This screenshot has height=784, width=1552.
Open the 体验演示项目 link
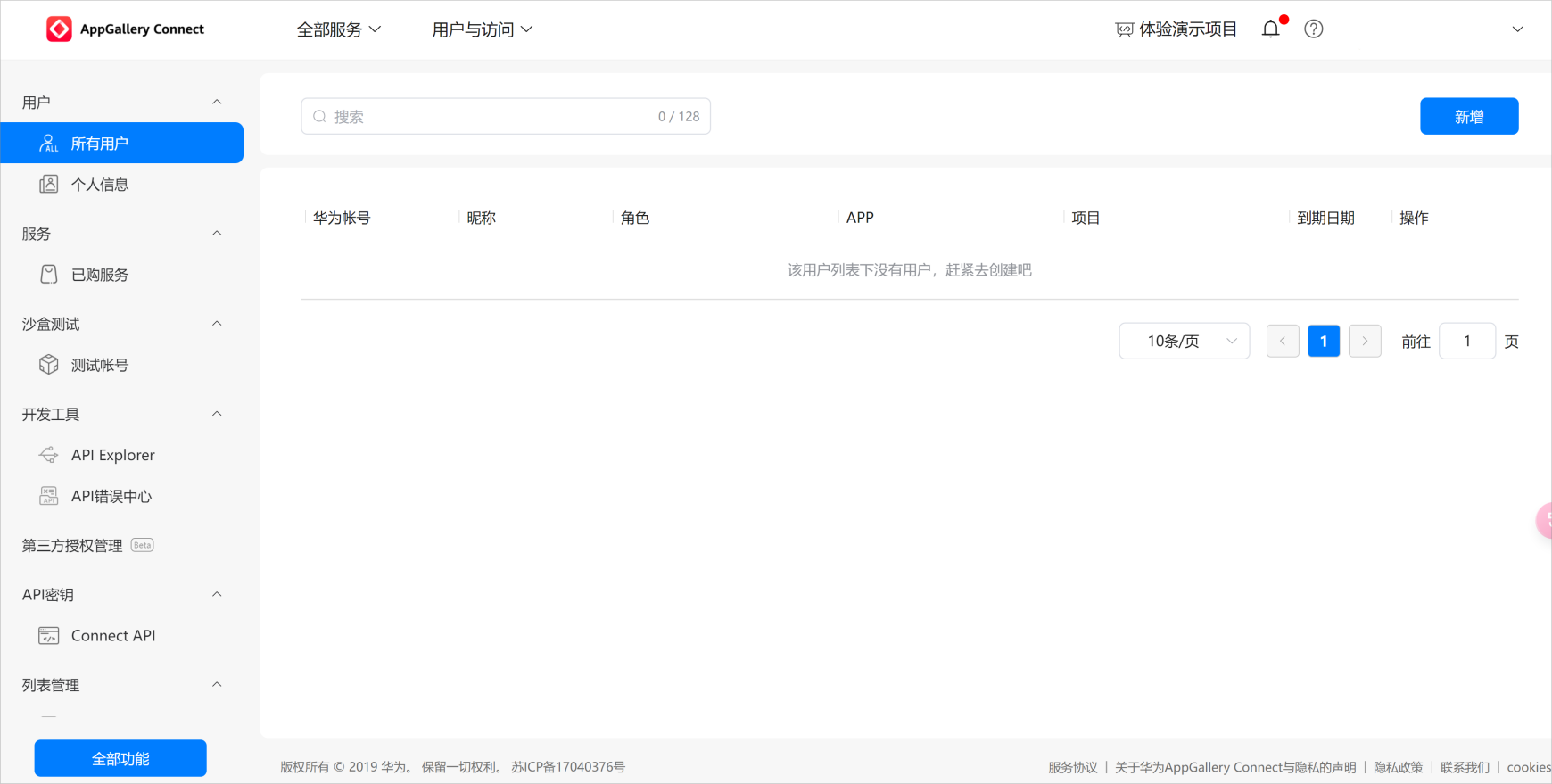pos(1188,29)
